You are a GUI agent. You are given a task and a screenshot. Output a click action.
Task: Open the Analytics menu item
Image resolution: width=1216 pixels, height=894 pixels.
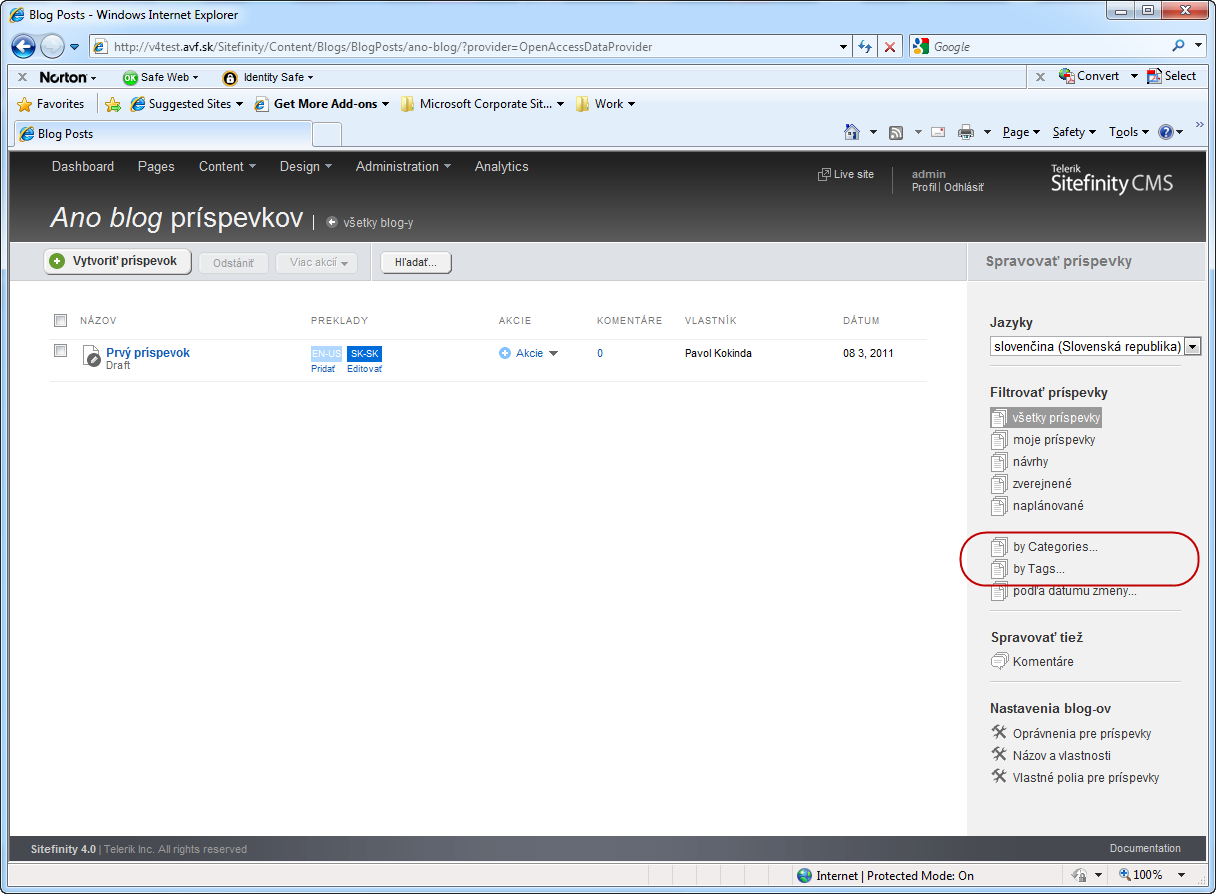tap(502, 167)
